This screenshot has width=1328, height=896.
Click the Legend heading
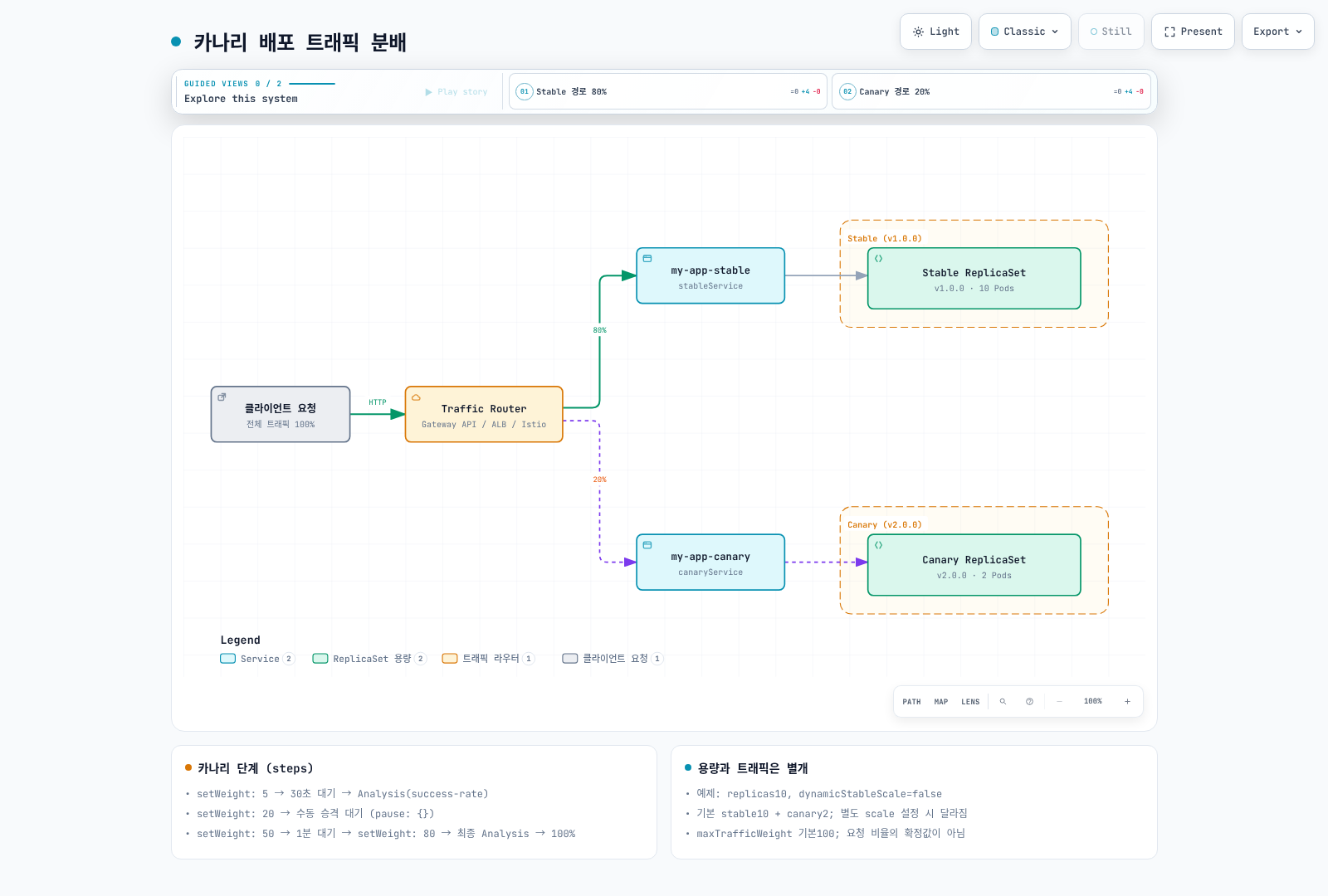tap(241, 640)
